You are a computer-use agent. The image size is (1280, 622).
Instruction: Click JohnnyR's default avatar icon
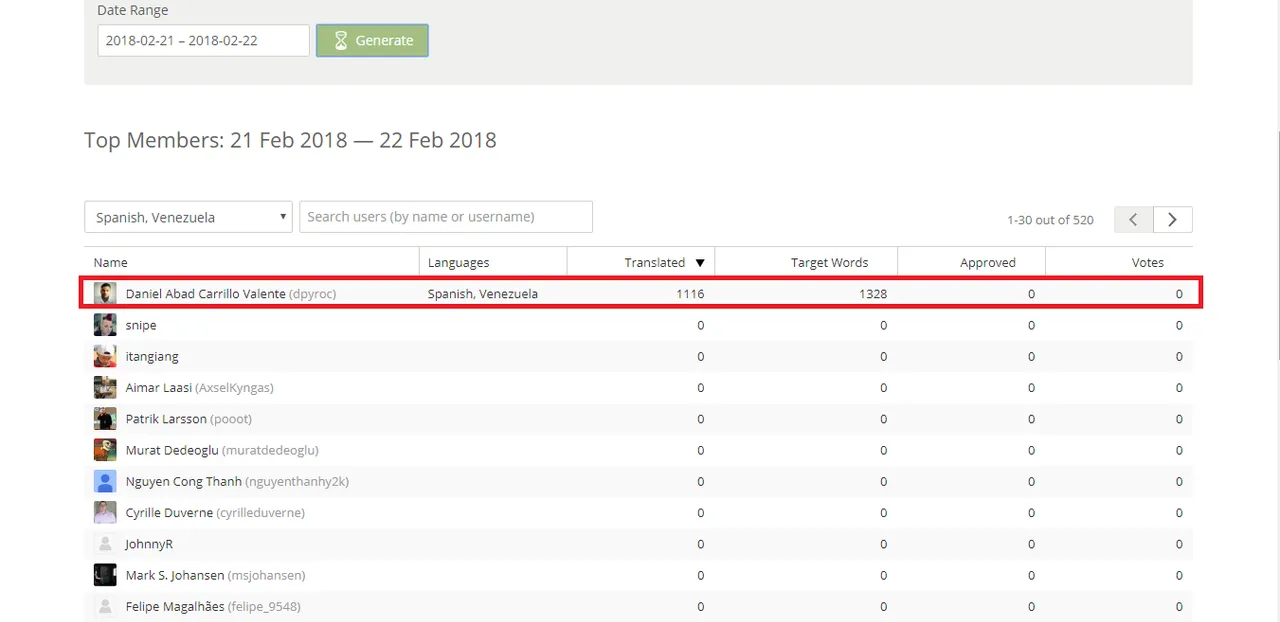105,544
